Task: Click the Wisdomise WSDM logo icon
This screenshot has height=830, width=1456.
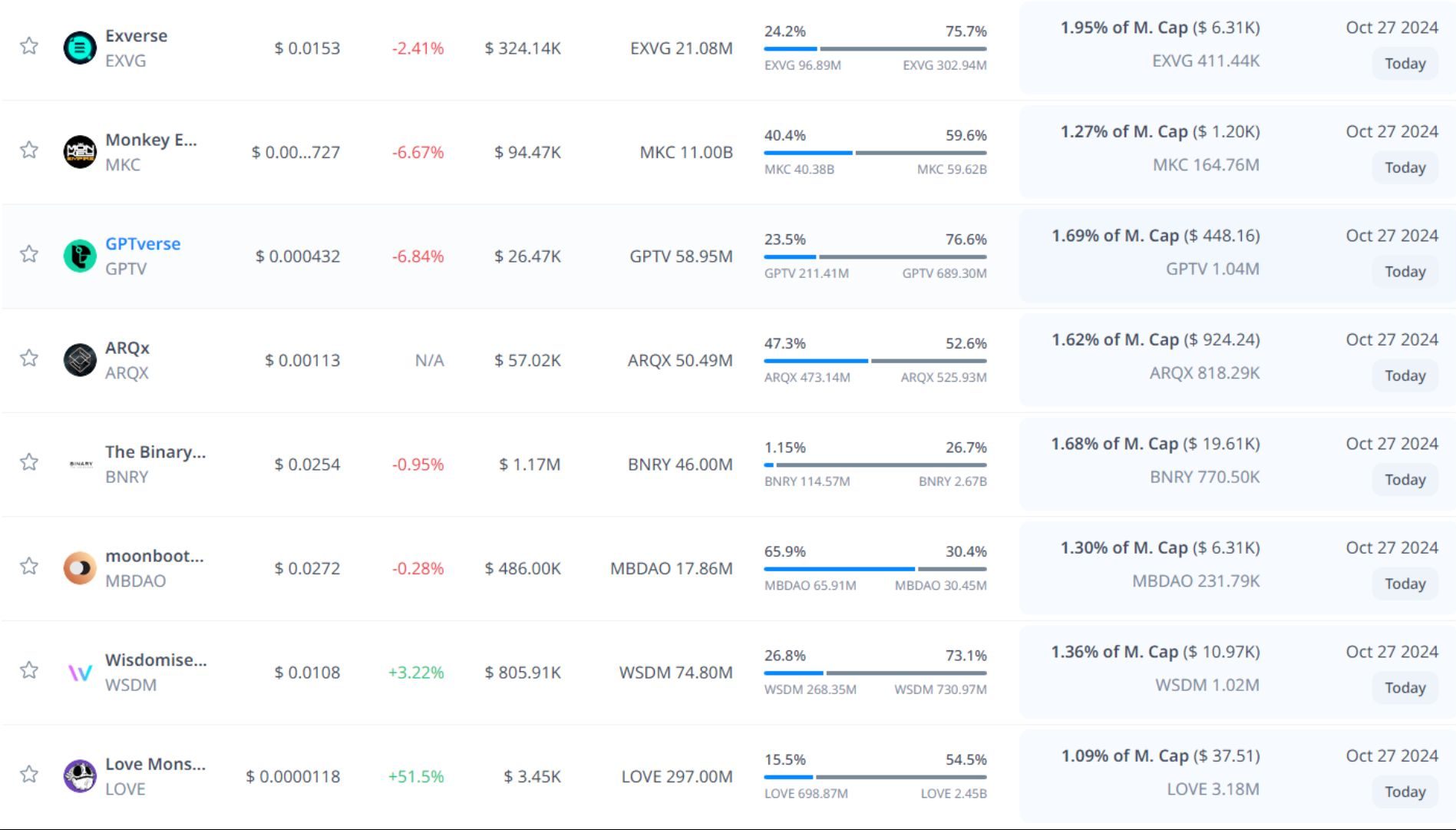Action: pos(80,673)
